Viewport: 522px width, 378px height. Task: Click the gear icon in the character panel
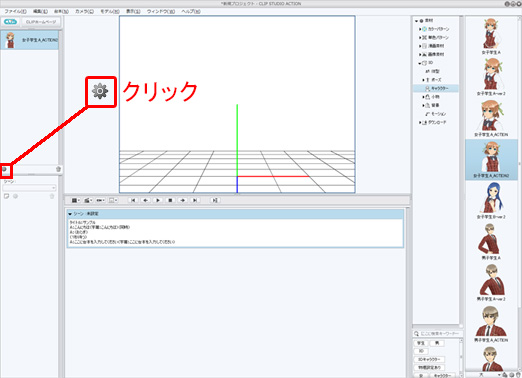[x=5, y=169]
